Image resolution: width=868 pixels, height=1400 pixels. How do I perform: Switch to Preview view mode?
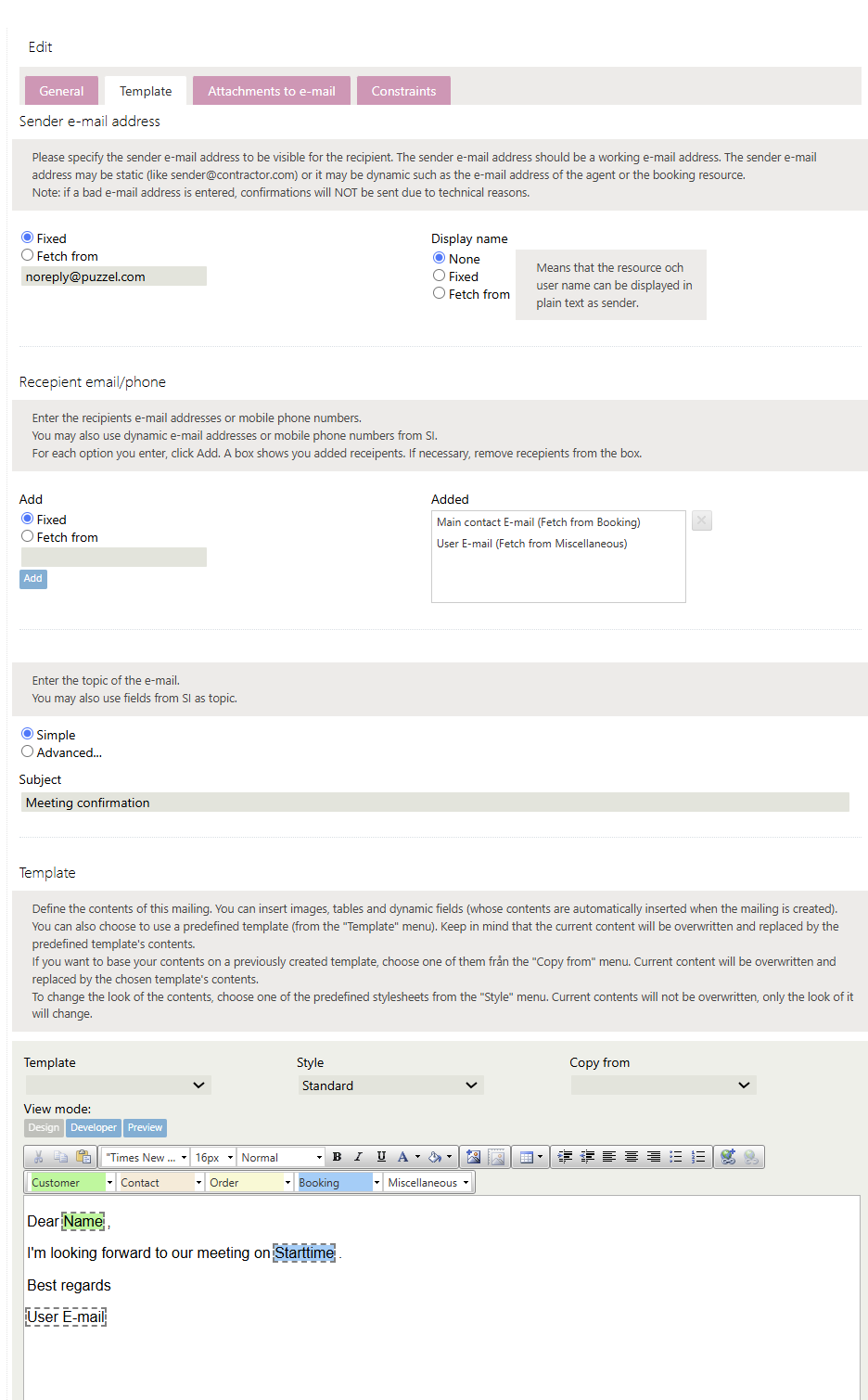[145, 1128]
